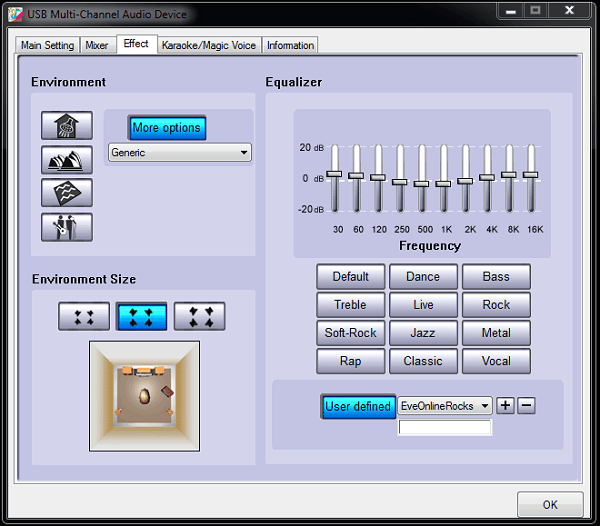This screenshot has width=600, height=526.
Task: Click the 30 Hz equalizer slider handle
Action: click(334, 174)
